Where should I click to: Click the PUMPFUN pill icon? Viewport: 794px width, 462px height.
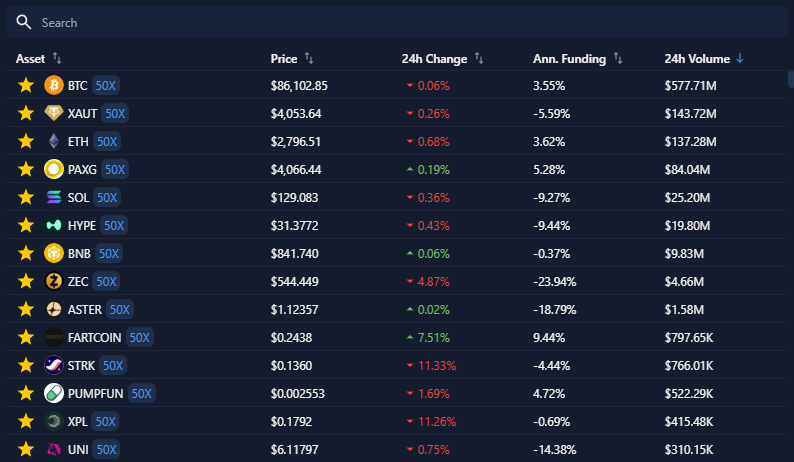tap(54, 393)
